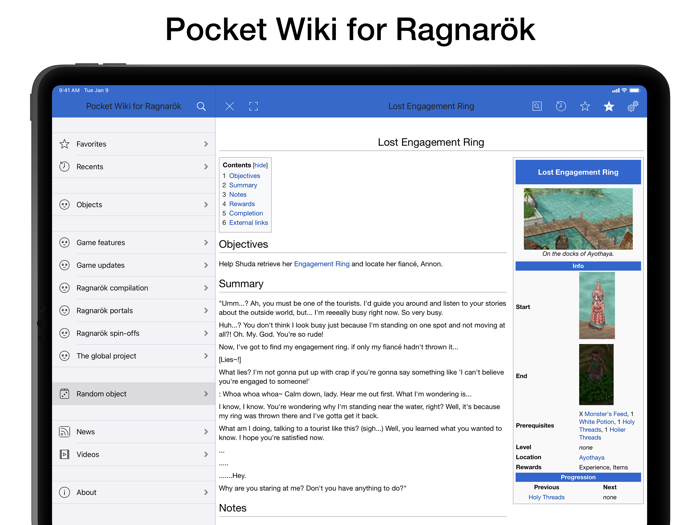The height and width of the screenshot is (525, 700).
Task: Jump to External links in Contents
Action: point(249,223)
